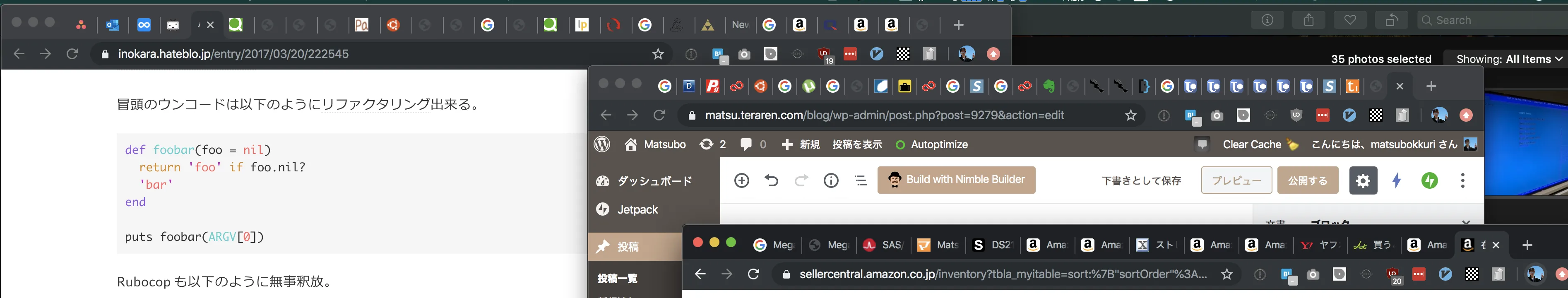
Task: Bookmark the hateblo page with star
Action: 658,54
